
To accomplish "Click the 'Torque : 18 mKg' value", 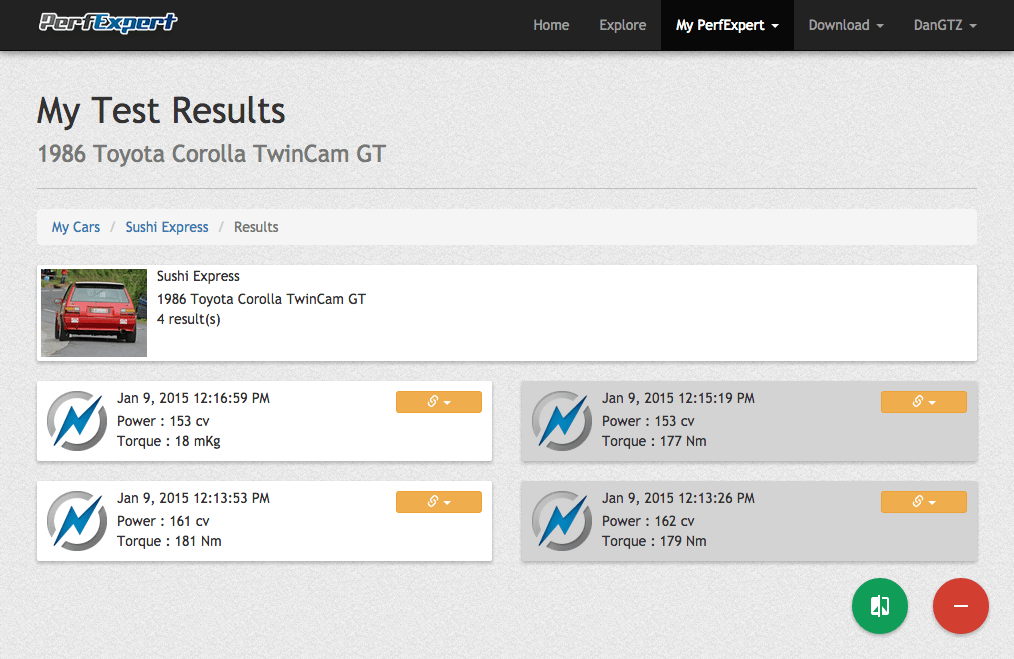I will coord(169,441).
